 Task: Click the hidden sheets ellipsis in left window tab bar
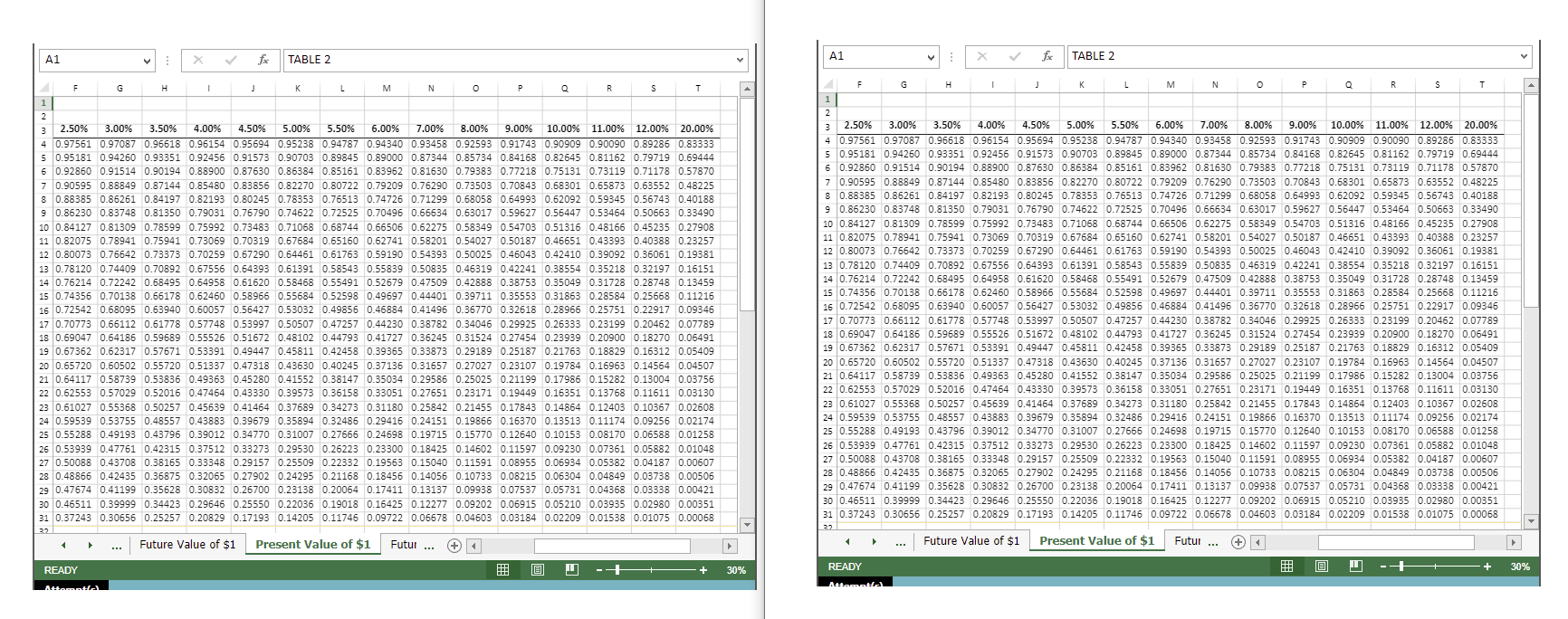coord(117,546)
